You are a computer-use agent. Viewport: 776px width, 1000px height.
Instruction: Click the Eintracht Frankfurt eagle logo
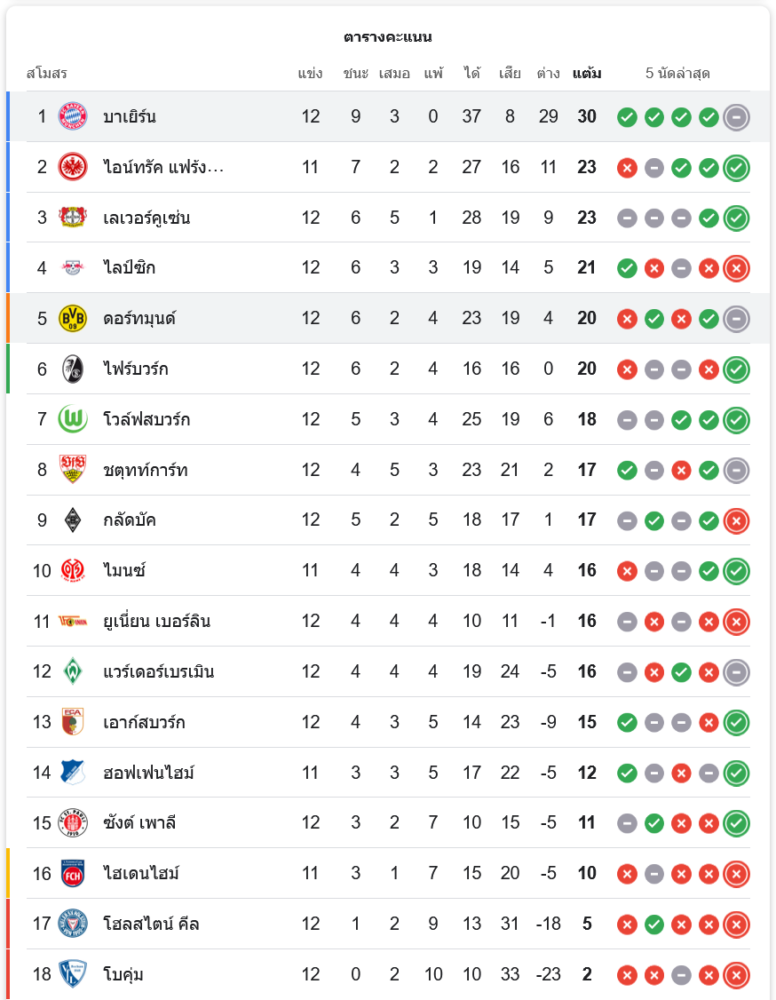(x=73, y=167)
